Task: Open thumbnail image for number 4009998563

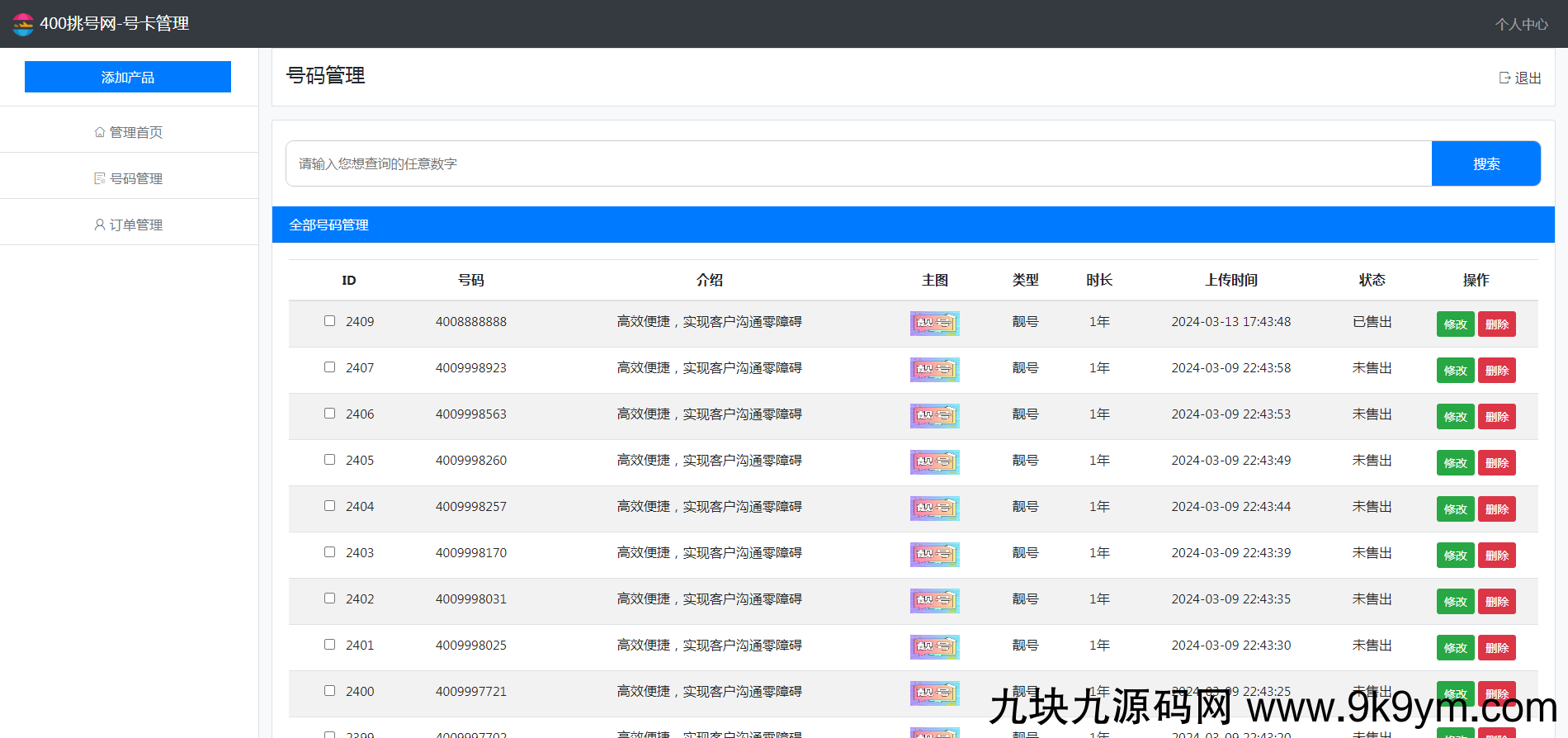Action: (x=934, y=415)
